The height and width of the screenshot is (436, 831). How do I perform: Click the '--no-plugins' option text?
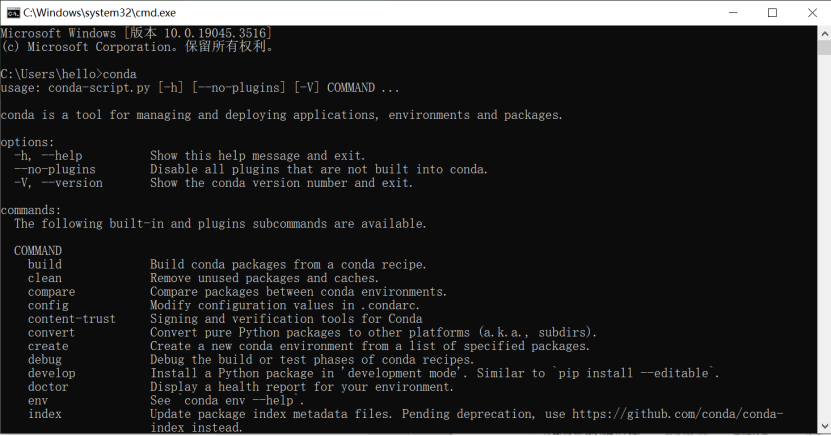pyautogui.click(x=55, y=170)
